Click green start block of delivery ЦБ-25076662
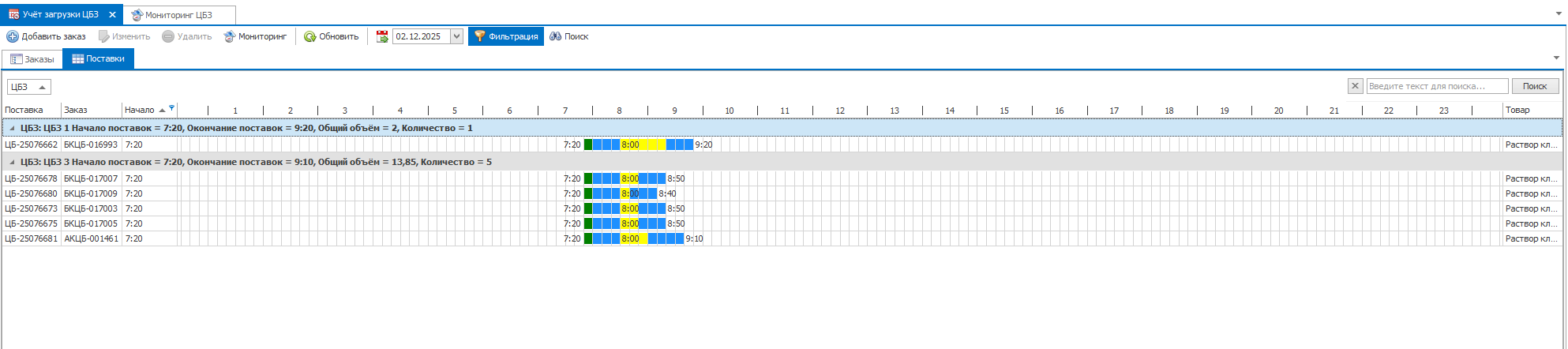The width and height of the screenshot is (1568, 349). coord(587,144)
